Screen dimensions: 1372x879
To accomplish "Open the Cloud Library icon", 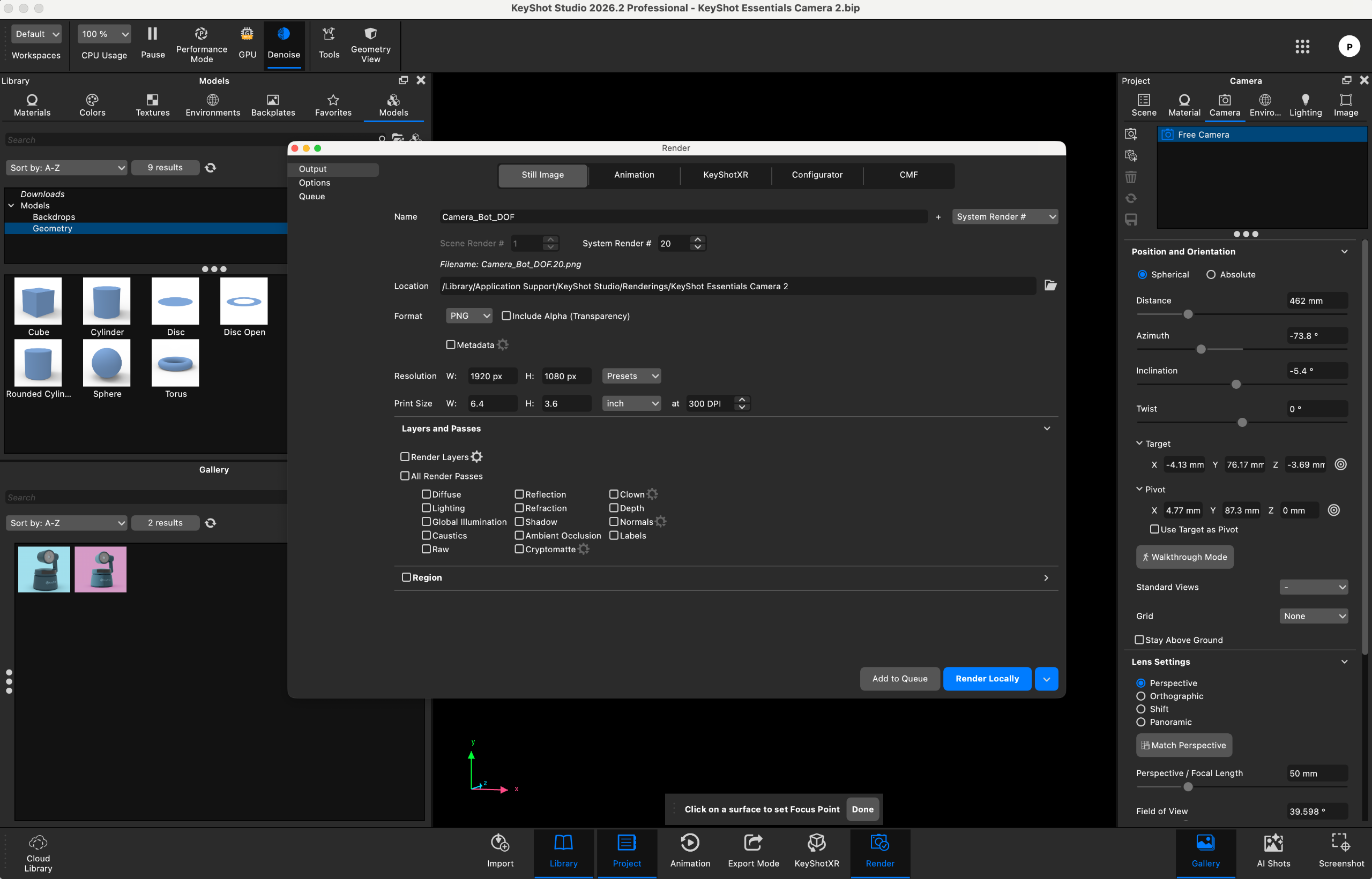I will [x=38, y=853].
